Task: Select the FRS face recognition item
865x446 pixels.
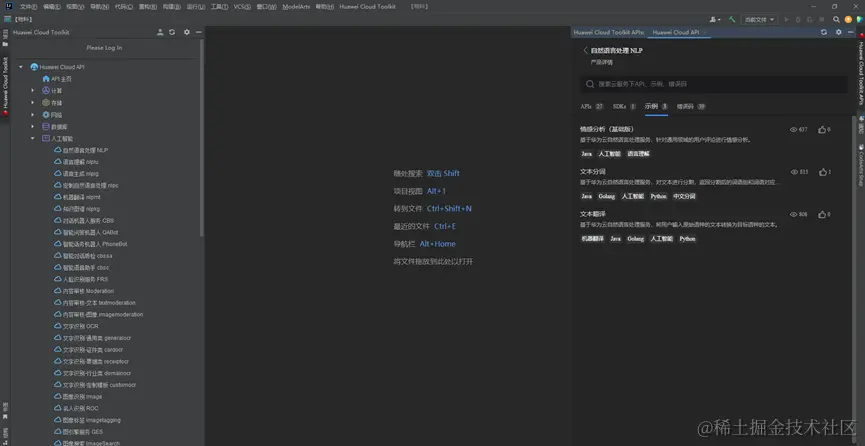Action: [x=81, y=279]
